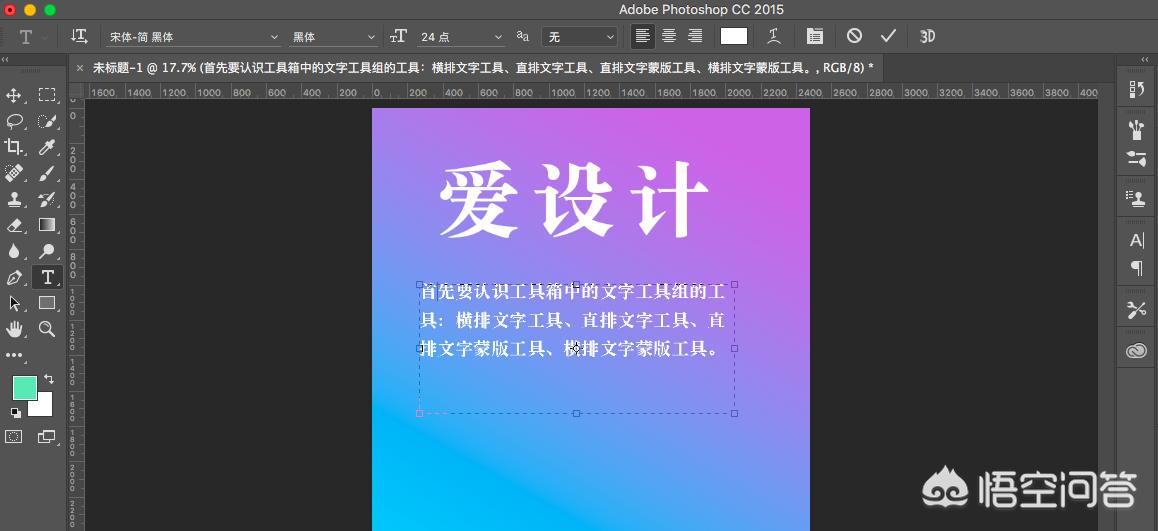Click the right-middle text box handle
The height and width of the screenshot is (531, 1158).
tap(735, 348)
